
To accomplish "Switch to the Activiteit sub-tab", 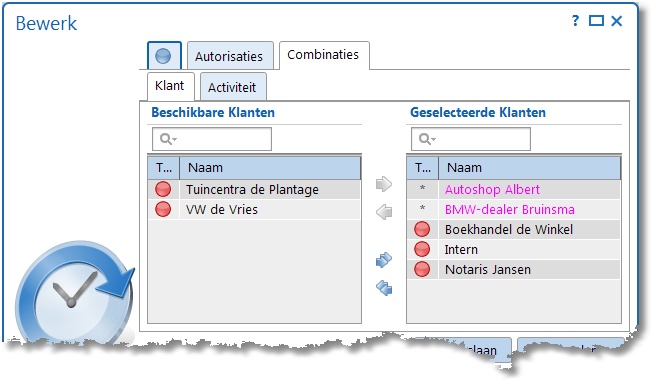I will [x=233, y=87].
